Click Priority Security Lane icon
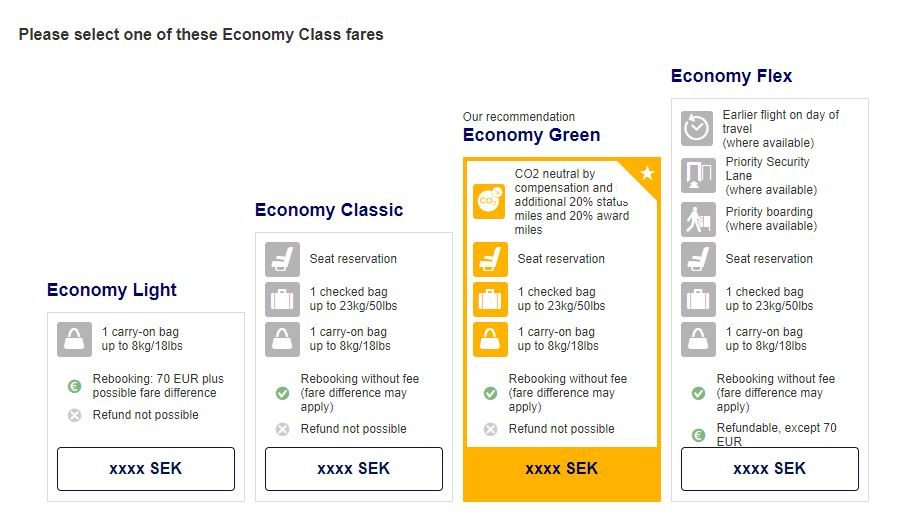Image resolution: width=916 pixels, height=531 pixels. [x=697, y=175]
